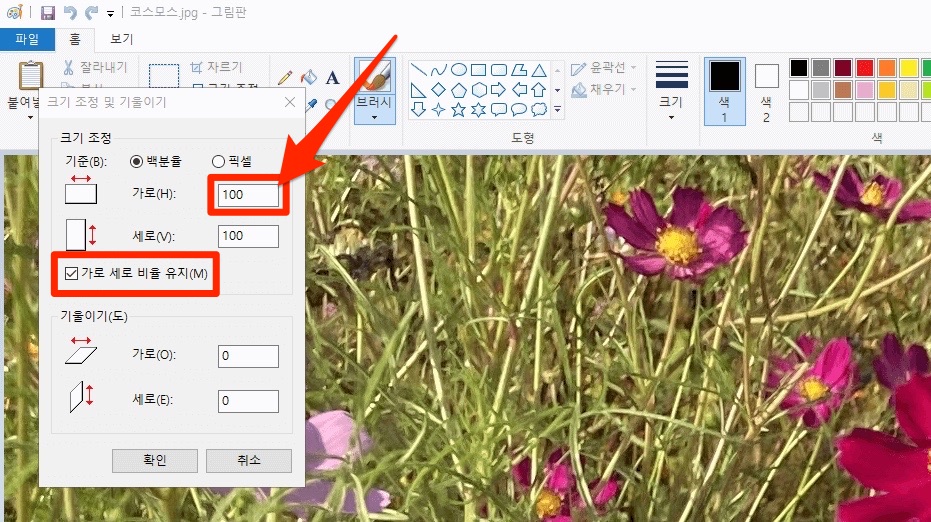Pick the orange color swatch
Image resolution: width=931 pixels, height=522 pixels.
point(887,68)
